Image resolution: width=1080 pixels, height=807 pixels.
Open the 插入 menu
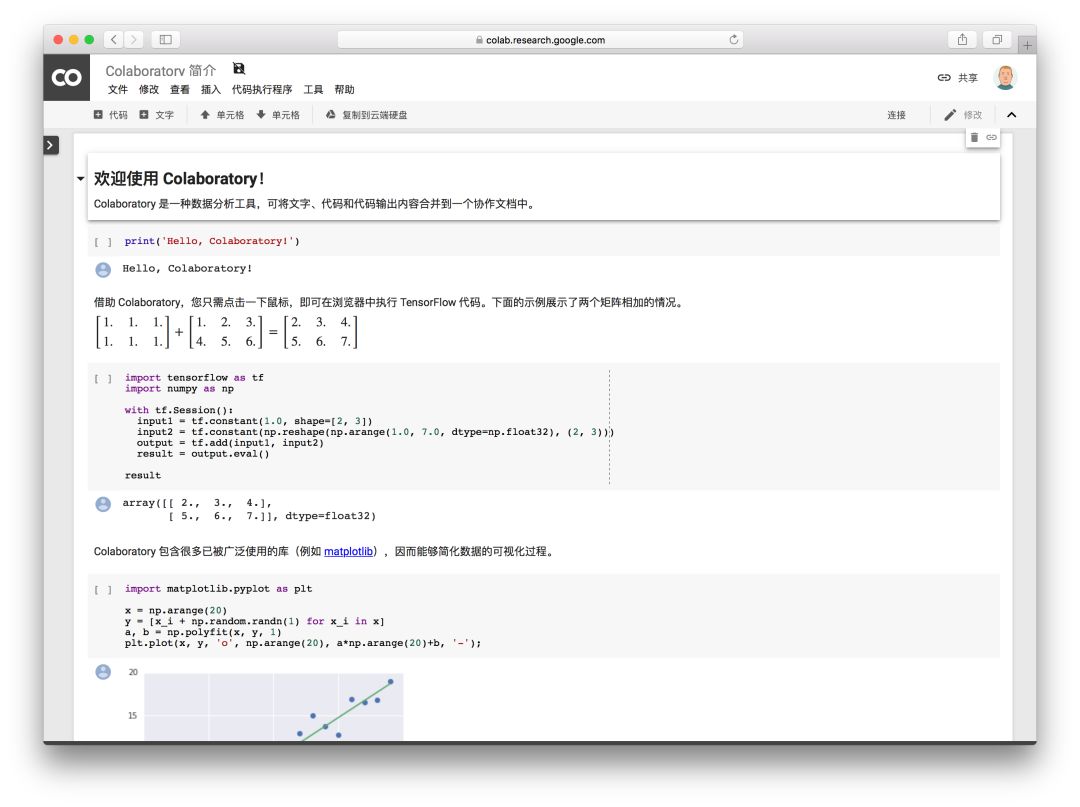[211, 90]
